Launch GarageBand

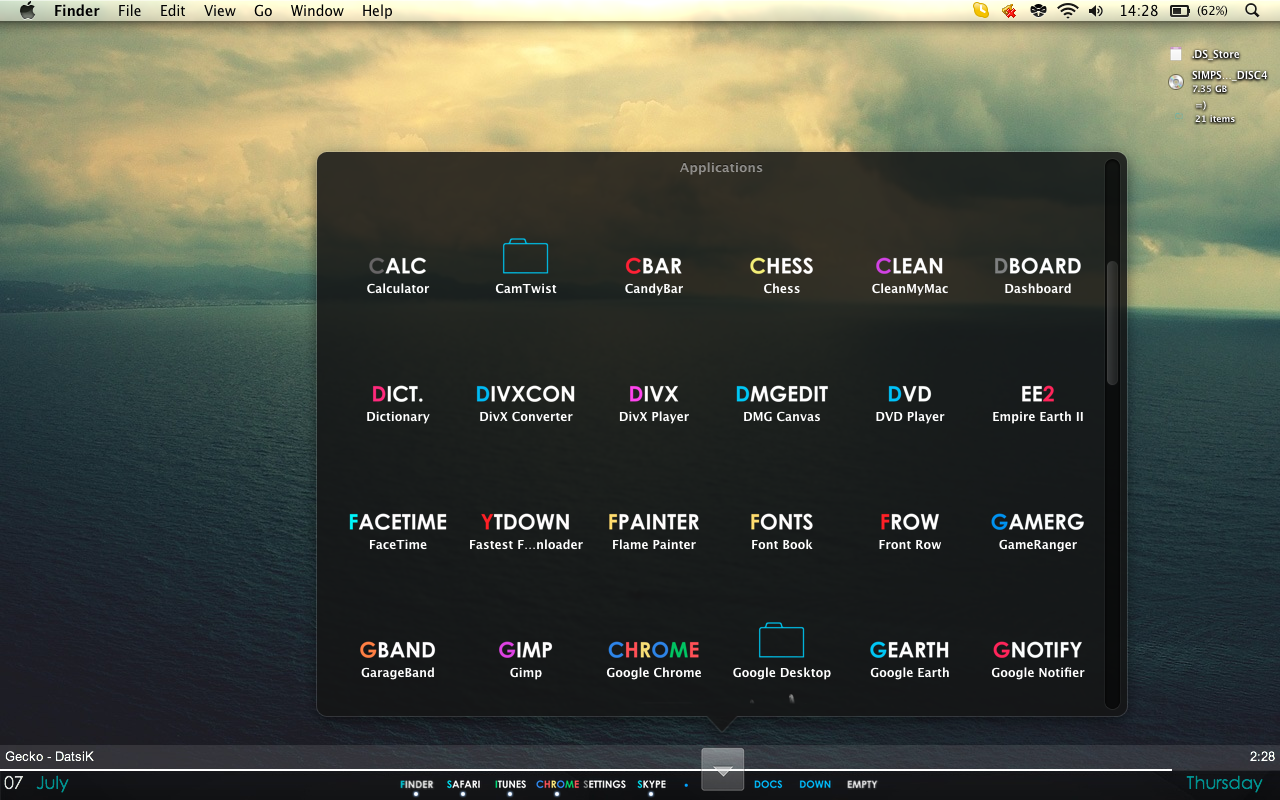pyautogui.click(x=397, y=659)
